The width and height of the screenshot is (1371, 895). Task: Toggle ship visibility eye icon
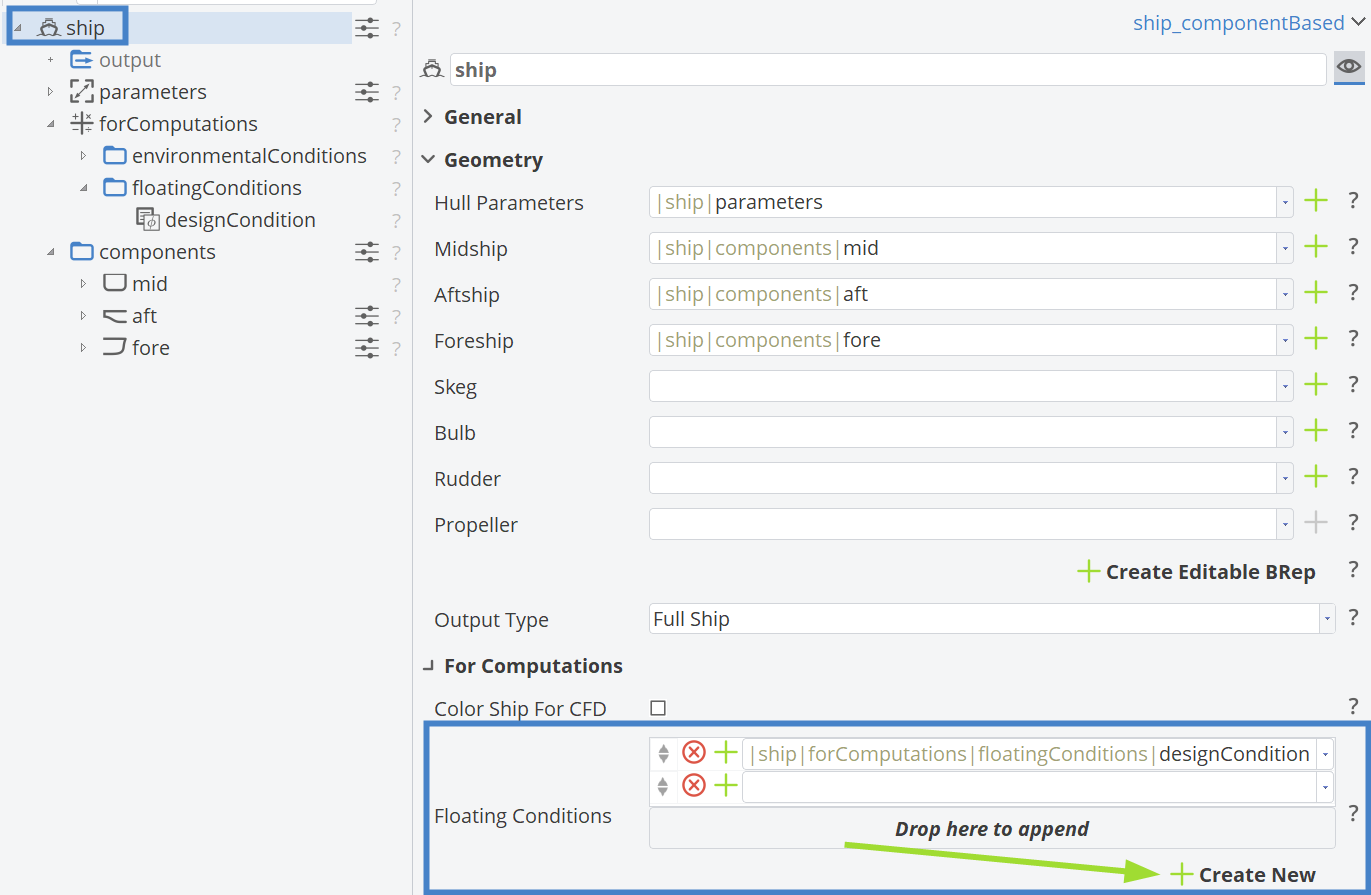coord(1349,68)
